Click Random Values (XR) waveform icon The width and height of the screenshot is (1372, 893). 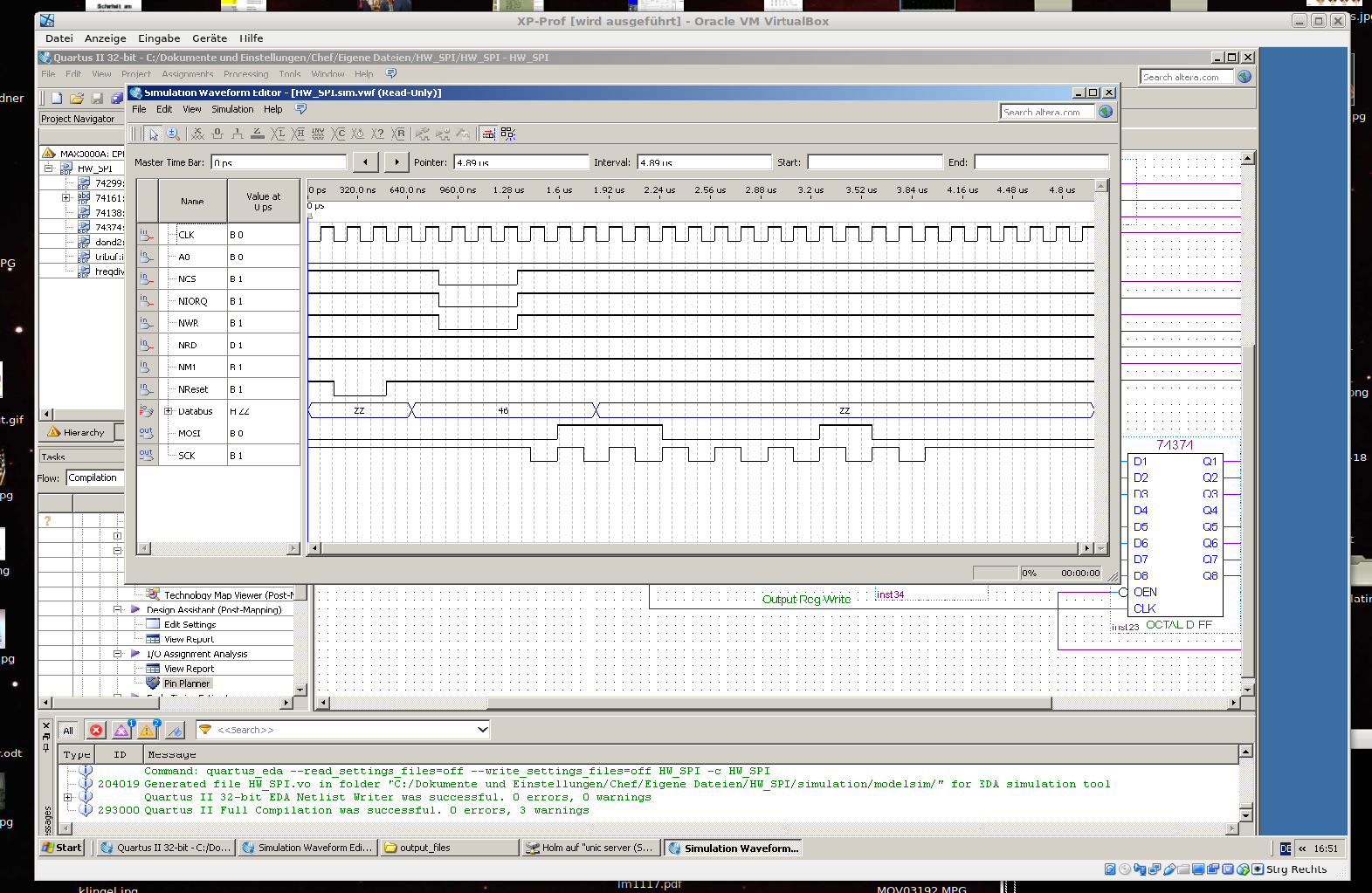tap(398, 134)
